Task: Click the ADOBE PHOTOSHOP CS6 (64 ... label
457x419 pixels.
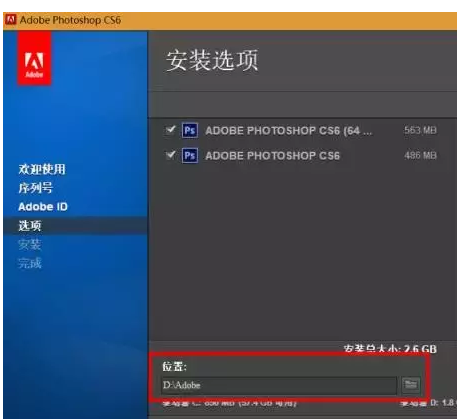Action: 289,130
